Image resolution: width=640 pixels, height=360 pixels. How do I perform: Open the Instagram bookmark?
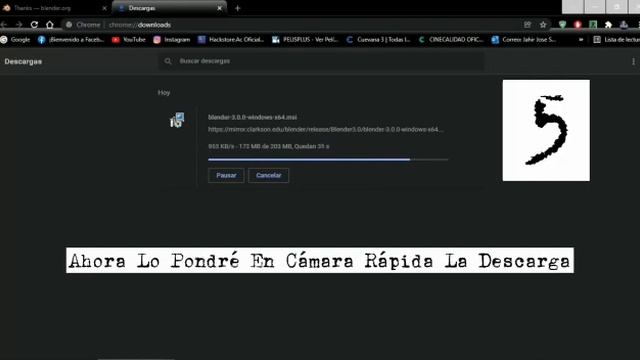tap(172, 40)
